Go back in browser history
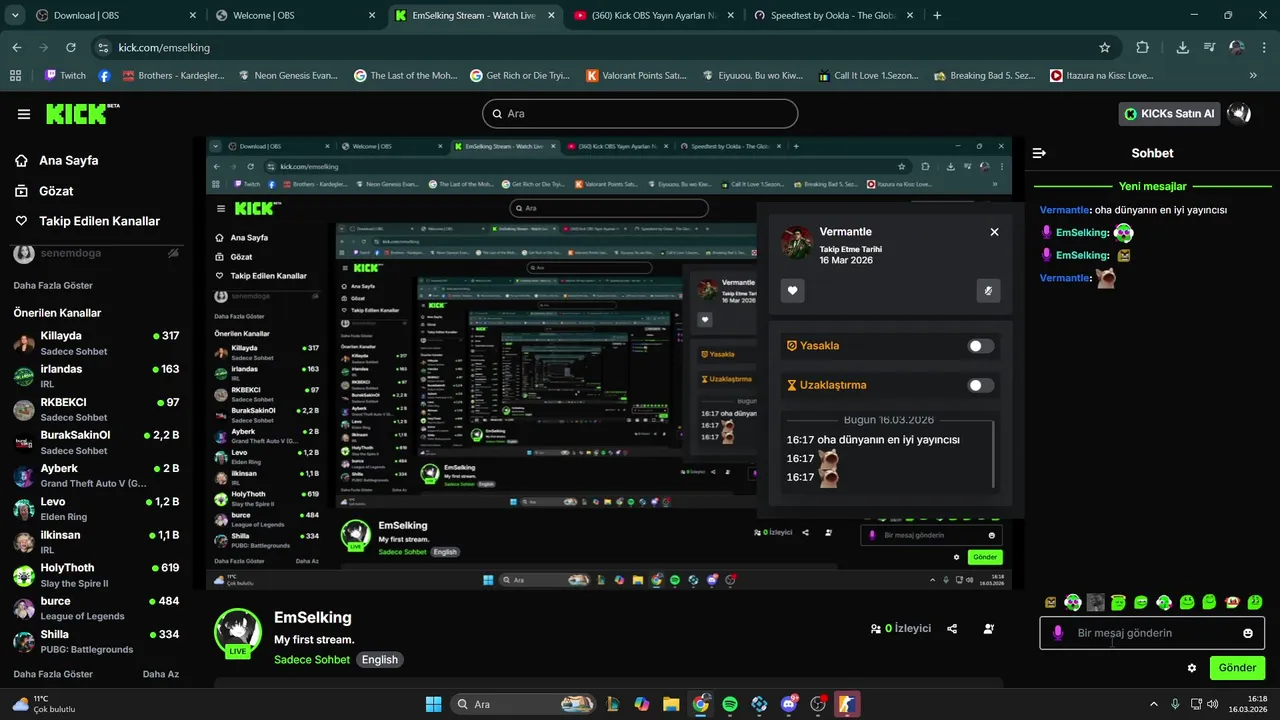The image size is (1280, 720). [x=17, y=47]
